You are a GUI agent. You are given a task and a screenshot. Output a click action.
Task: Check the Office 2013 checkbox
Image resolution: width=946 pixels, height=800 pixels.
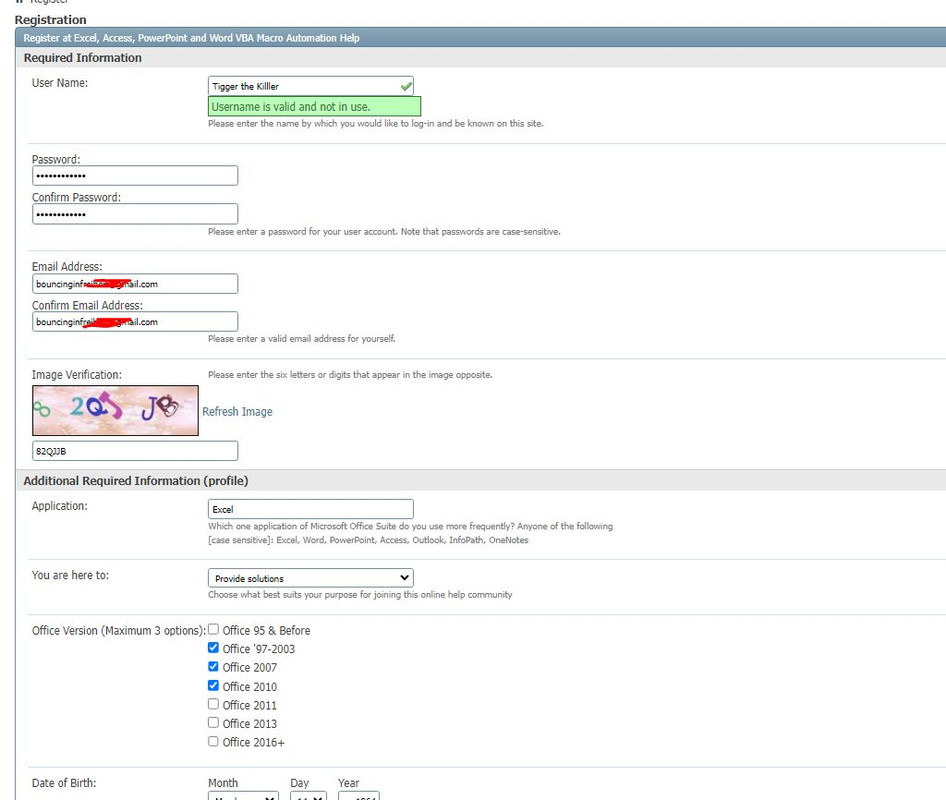point(213,723)
